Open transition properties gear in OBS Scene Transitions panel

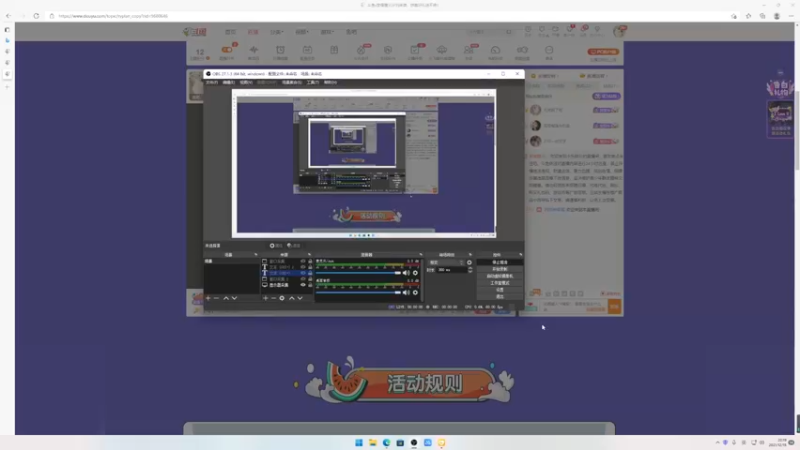(x=469, y=262)
